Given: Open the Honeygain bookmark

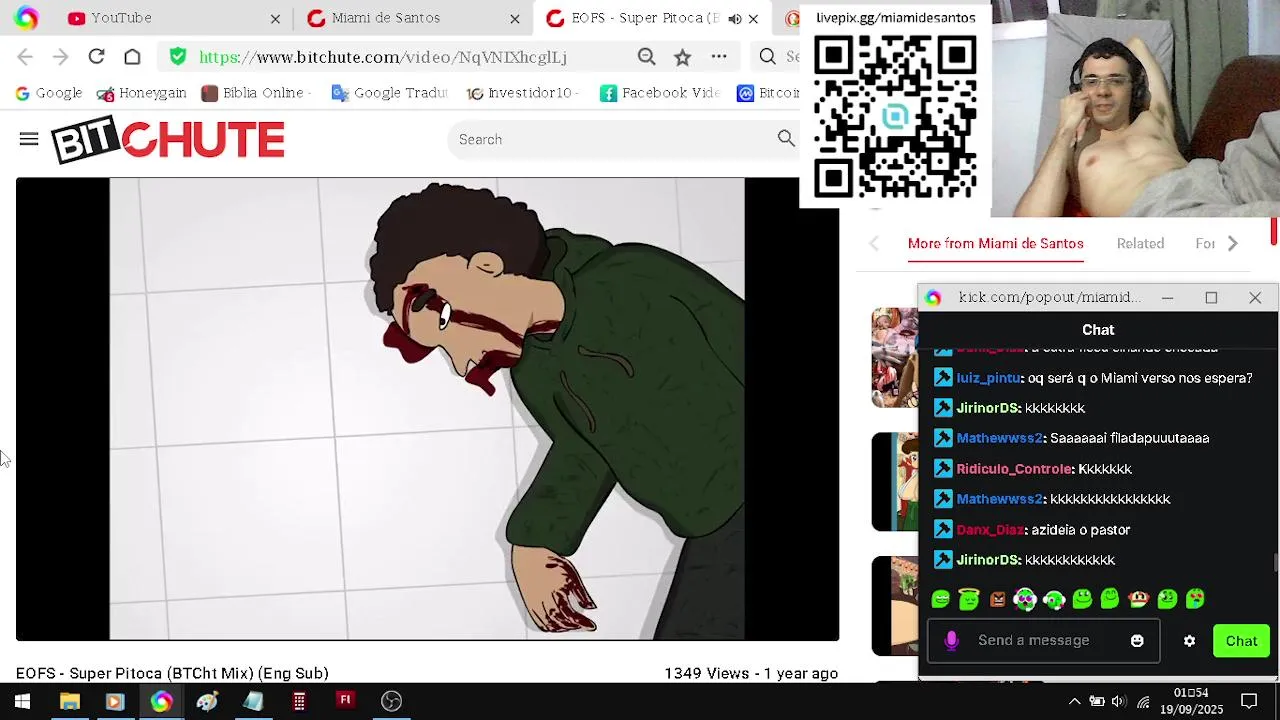Looking at the screenshot, I should coord(142,93).
